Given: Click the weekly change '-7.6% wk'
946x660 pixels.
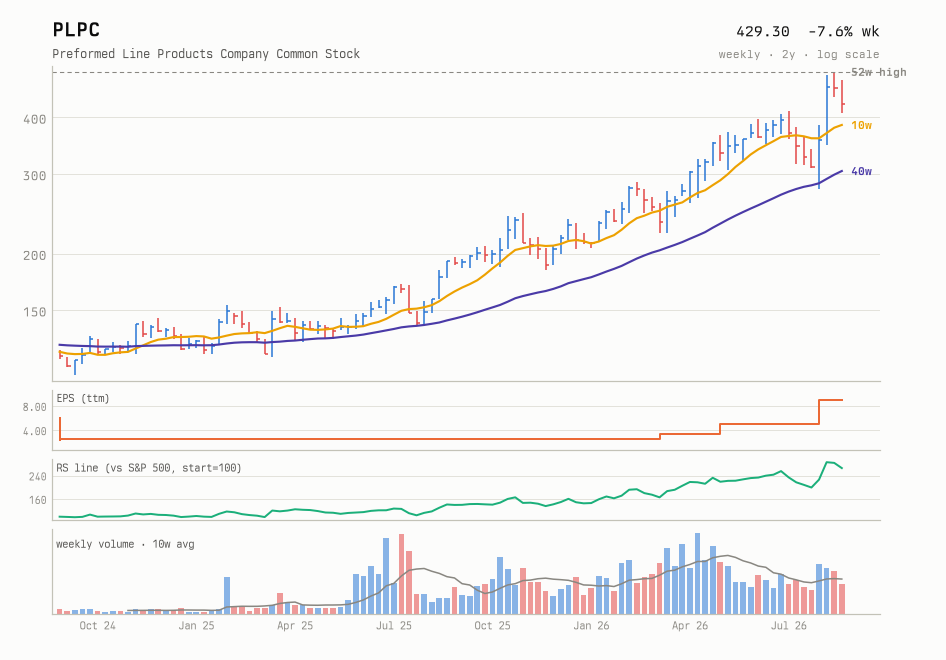Looking at the screenshot, I should pyautogui.click(x=843, y=31).
